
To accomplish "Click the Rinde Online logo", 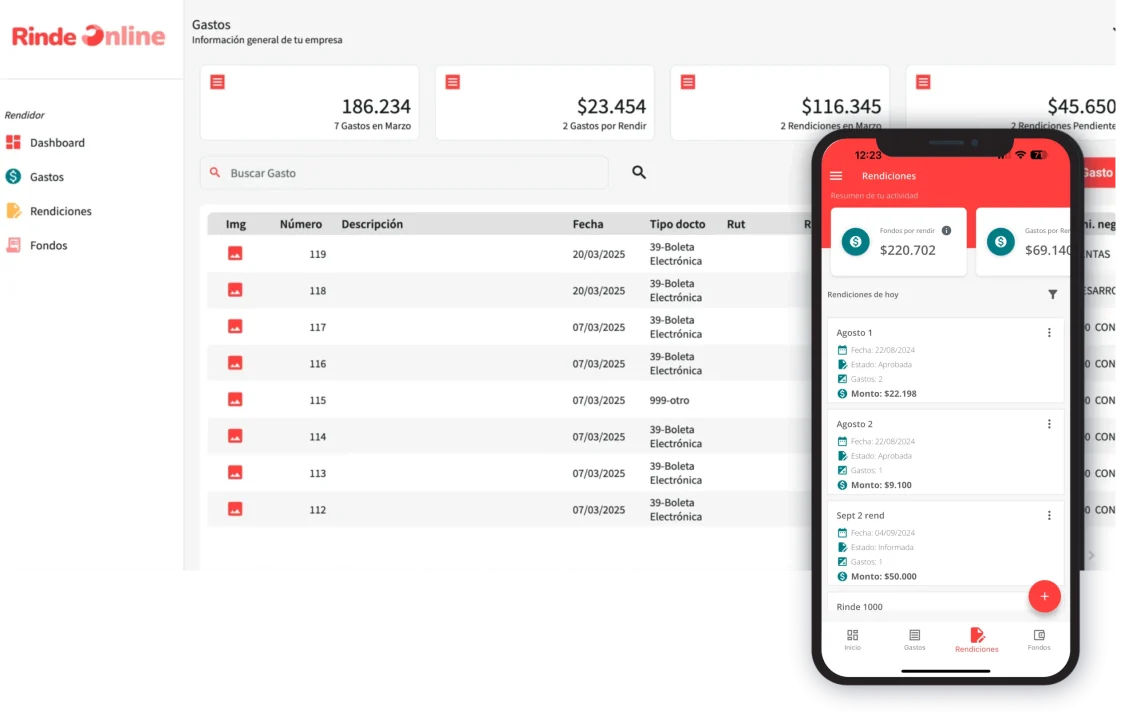I will [x=88, y=37].
